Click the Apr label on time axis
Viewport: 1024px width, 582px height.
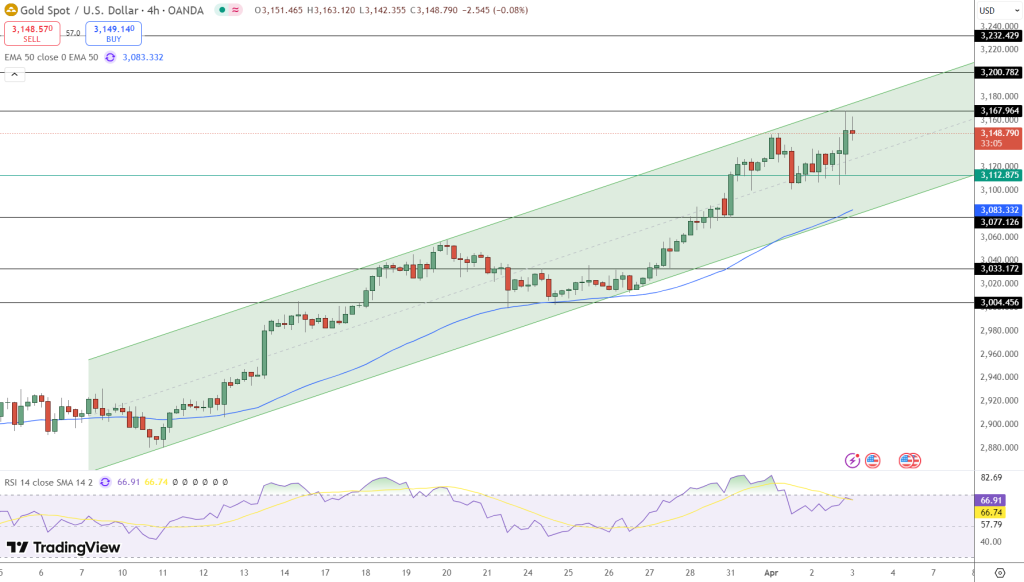[x=771, y=573]
